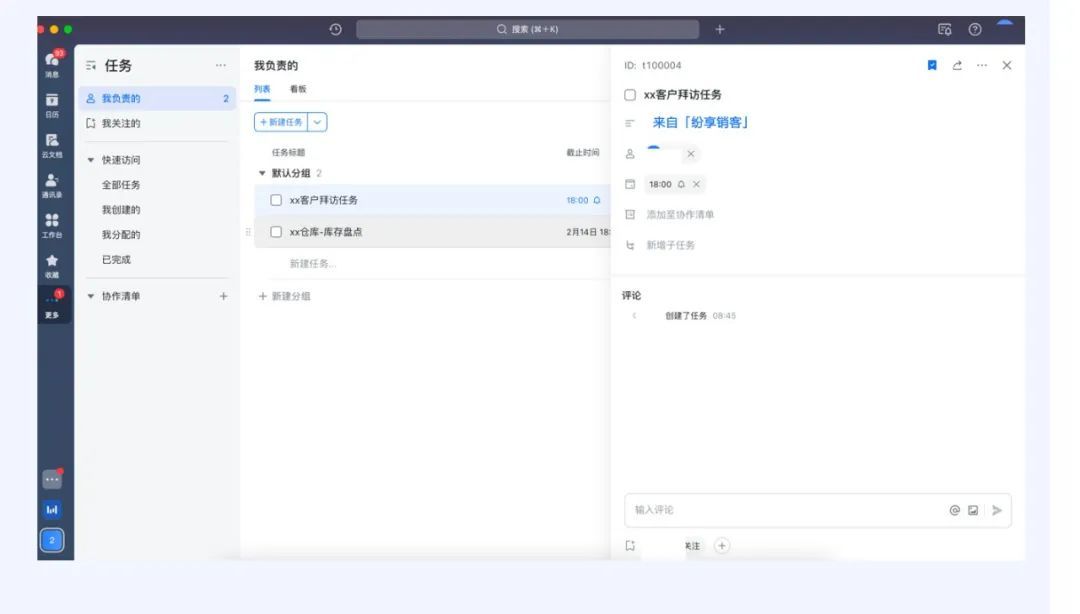Select 我负责的 in task sidebar
The height and width of the screenshot is (614, 1080).
click(x=157, y=99)
